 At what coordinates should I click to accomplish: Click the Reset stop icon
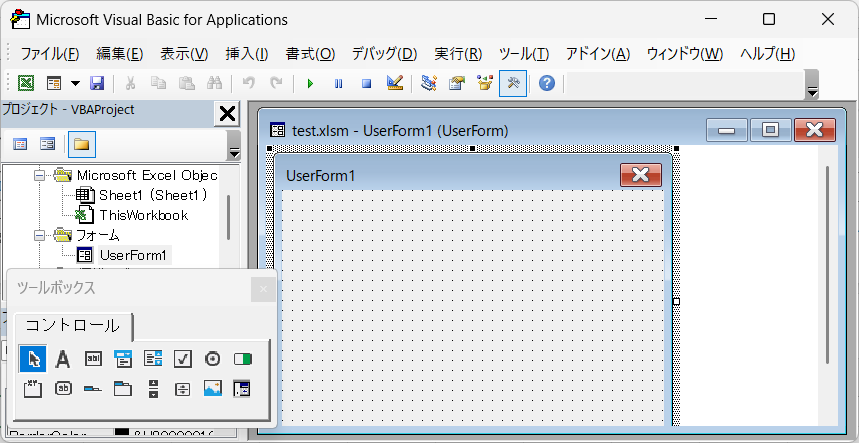pyautogui.click(x=366, y=83)
